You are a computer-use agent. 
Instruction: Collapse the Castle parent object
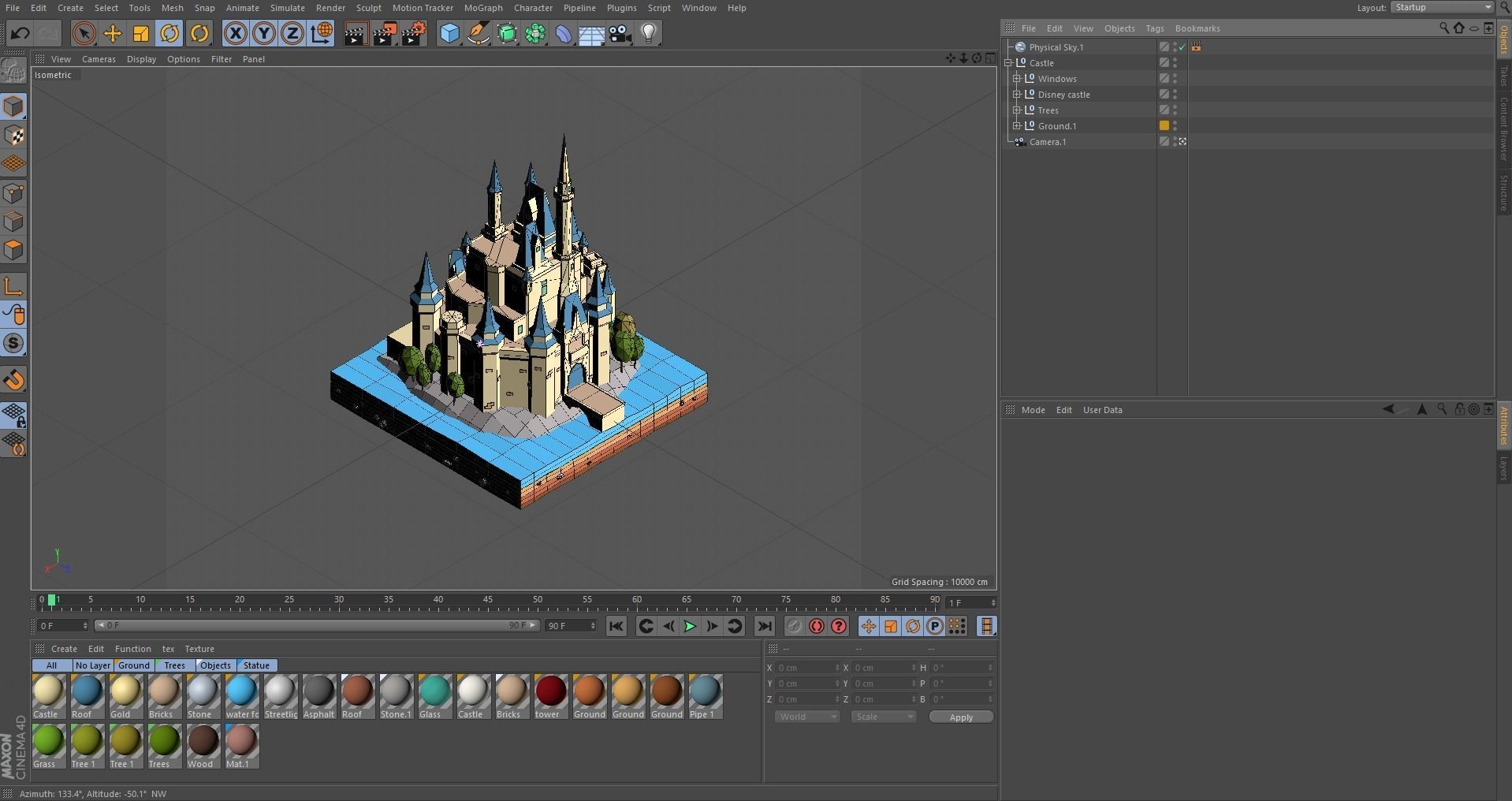click(x=1008, y=62)
